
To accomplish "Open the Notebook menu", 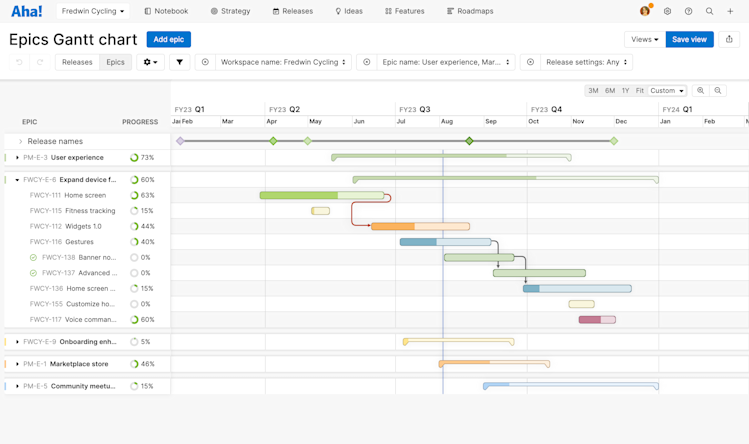I will click(166, 11).
